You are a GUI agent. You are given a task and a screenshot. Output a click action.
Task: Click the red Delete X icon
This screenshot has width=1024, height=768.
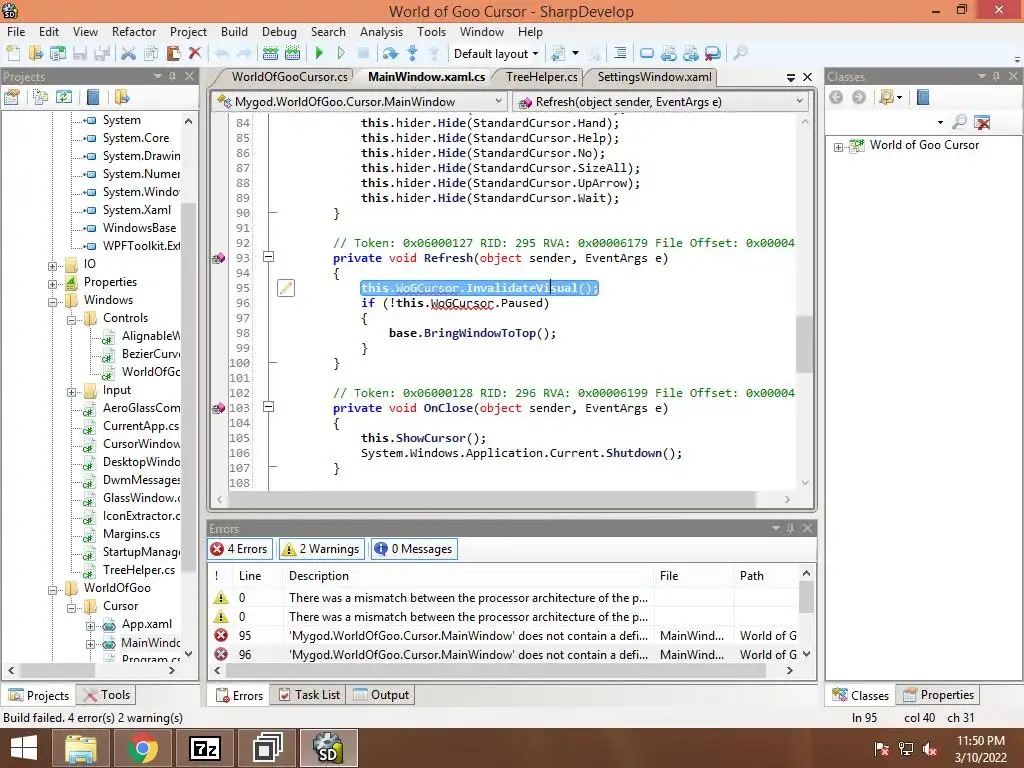pyautogui.click(x=195, y=54)
